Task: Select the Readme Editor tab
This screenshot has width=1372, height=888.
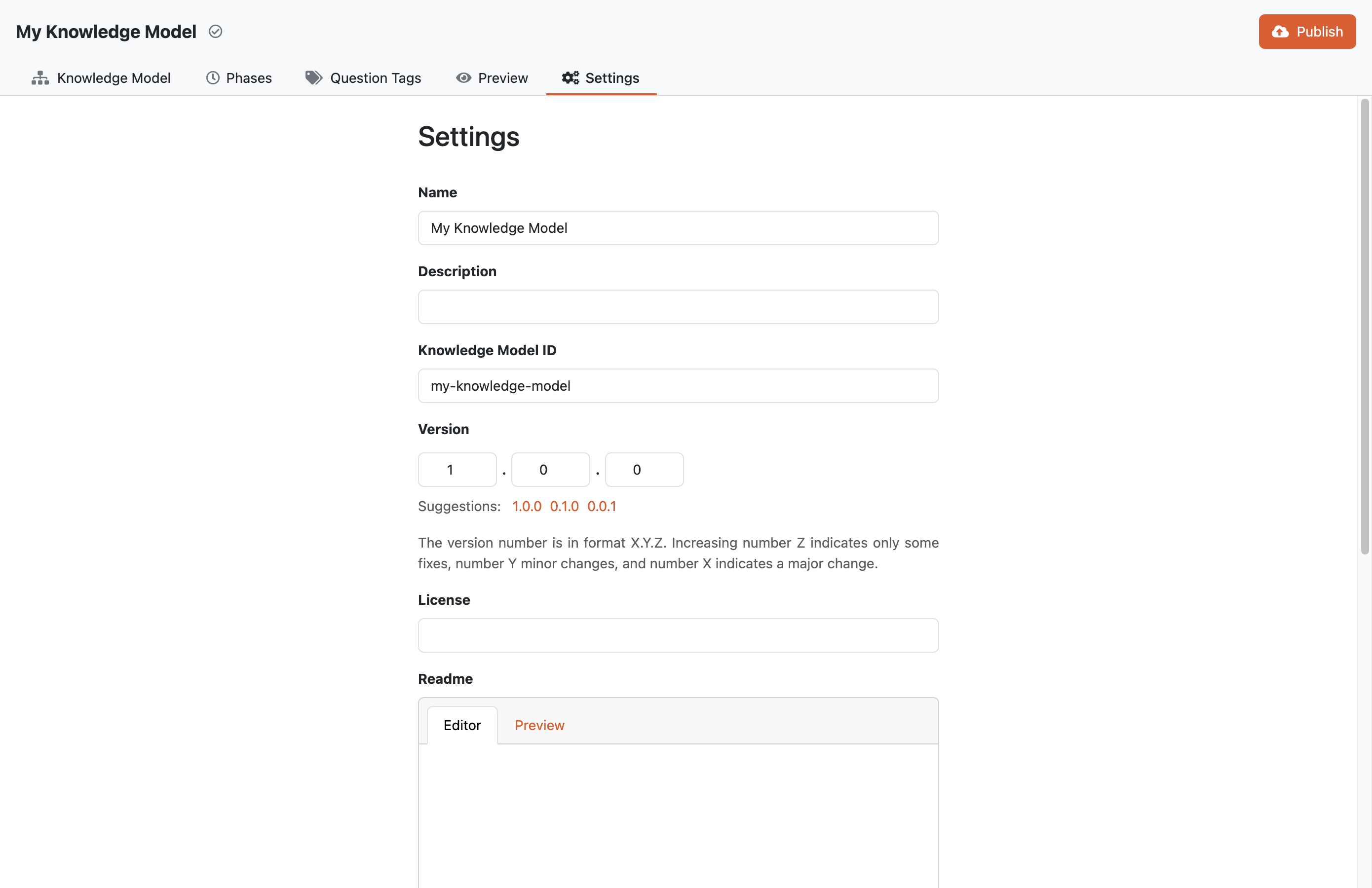Action: [462, 726]
